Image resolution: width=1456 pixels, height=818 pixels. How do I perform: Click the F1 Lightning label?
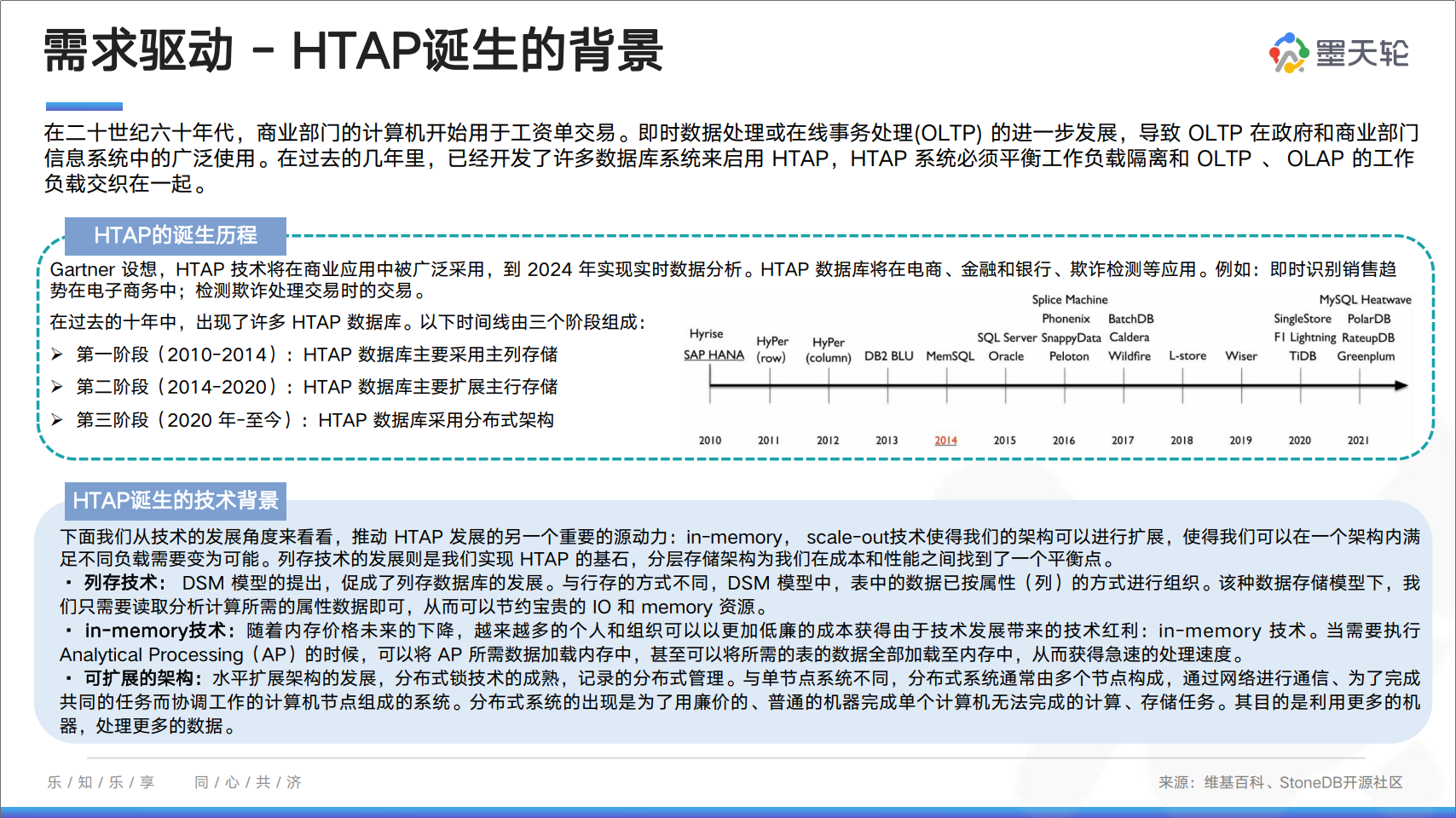tap(1305, 337)
